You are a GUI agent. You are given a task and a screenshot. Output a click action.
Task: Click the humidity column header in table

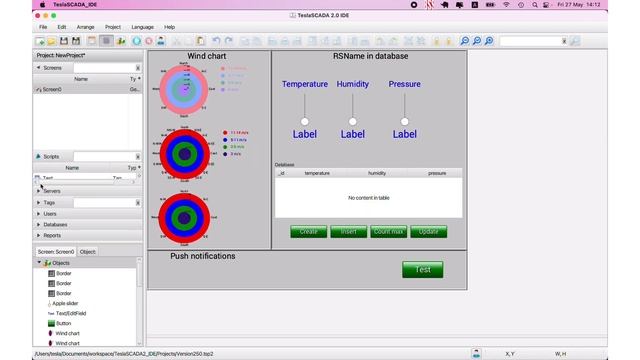tap(377, 173)
